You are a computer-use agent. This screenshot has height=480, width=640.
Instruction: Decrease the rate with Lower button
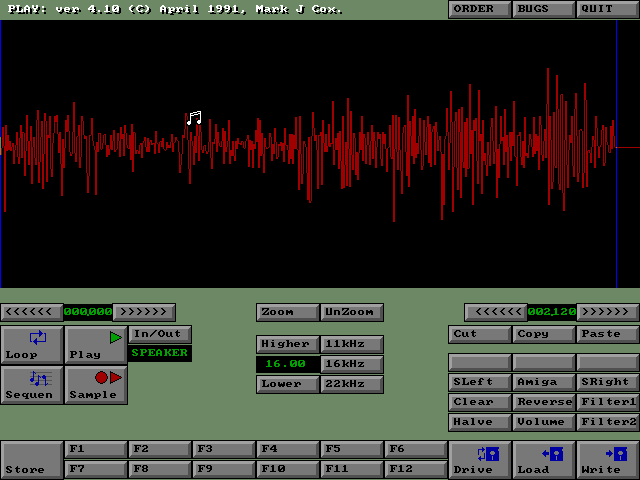(x=287, y=384)
